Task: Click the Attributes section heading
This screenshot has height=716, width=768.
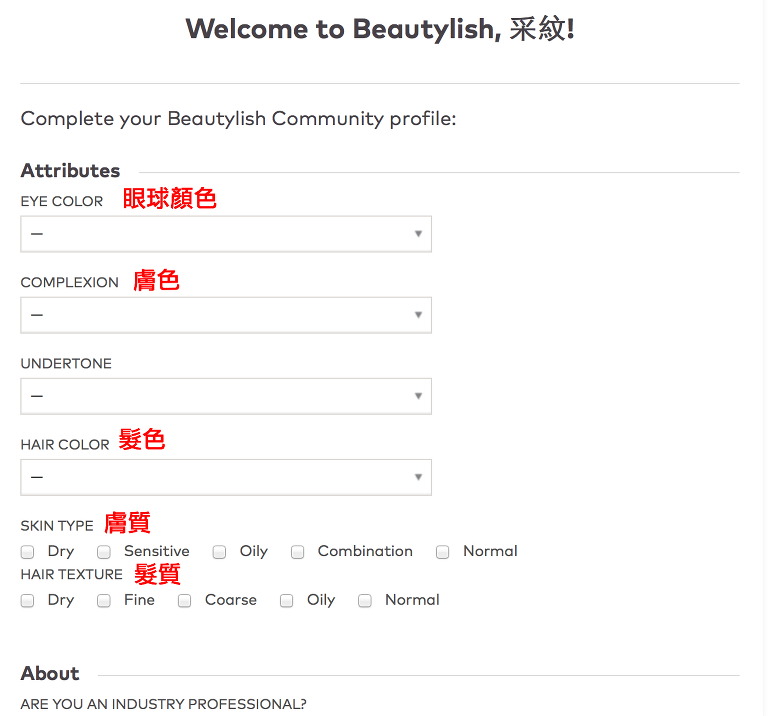Action: (x=70, y=170)
